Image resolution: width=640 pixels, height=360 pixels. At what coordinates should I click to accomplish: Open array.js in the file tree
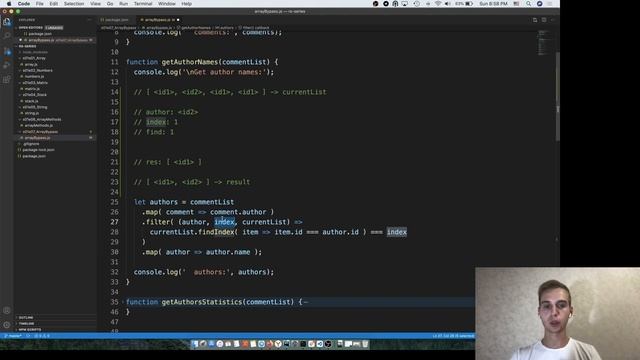31,64
